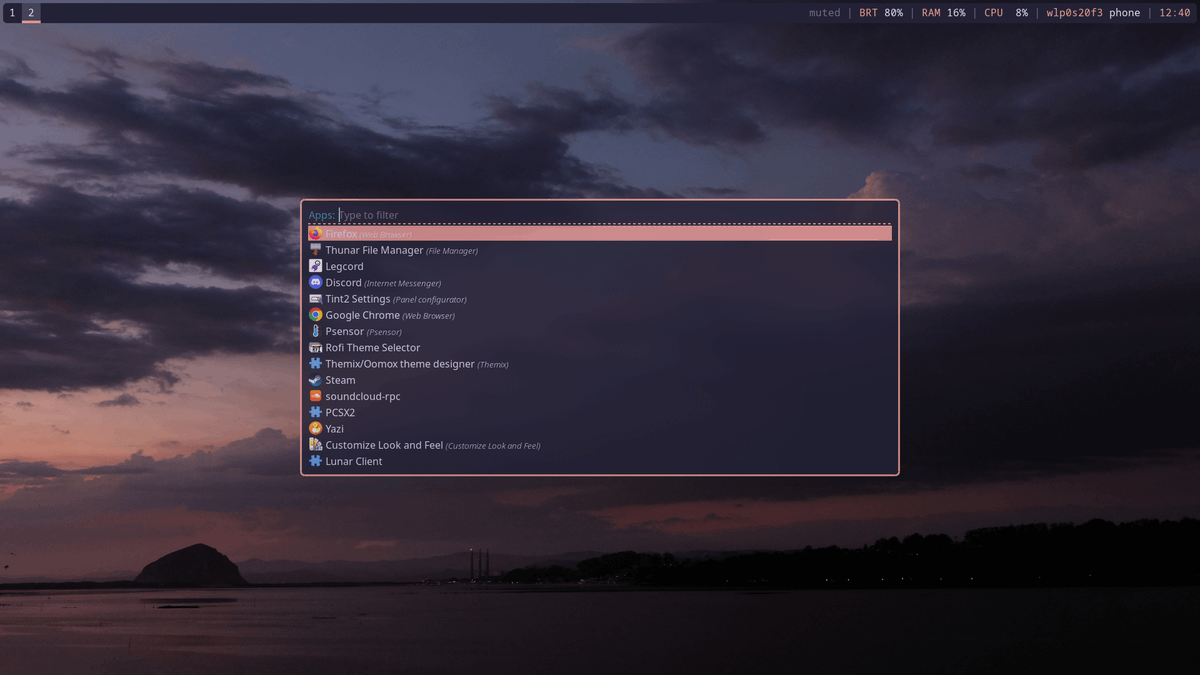Click the Yazi app icon

tap(315, 429)
